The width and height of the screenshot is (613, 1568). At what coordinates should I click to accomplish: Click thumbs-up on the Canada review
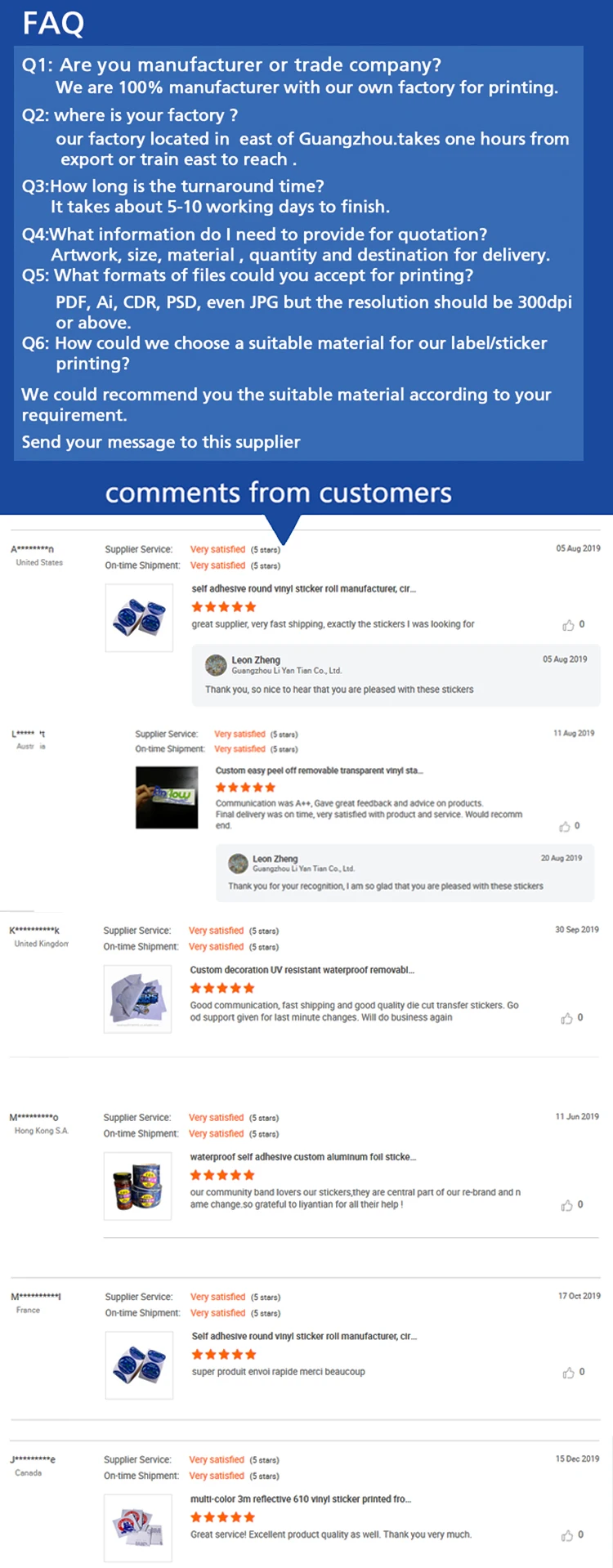coord(566,1535)
